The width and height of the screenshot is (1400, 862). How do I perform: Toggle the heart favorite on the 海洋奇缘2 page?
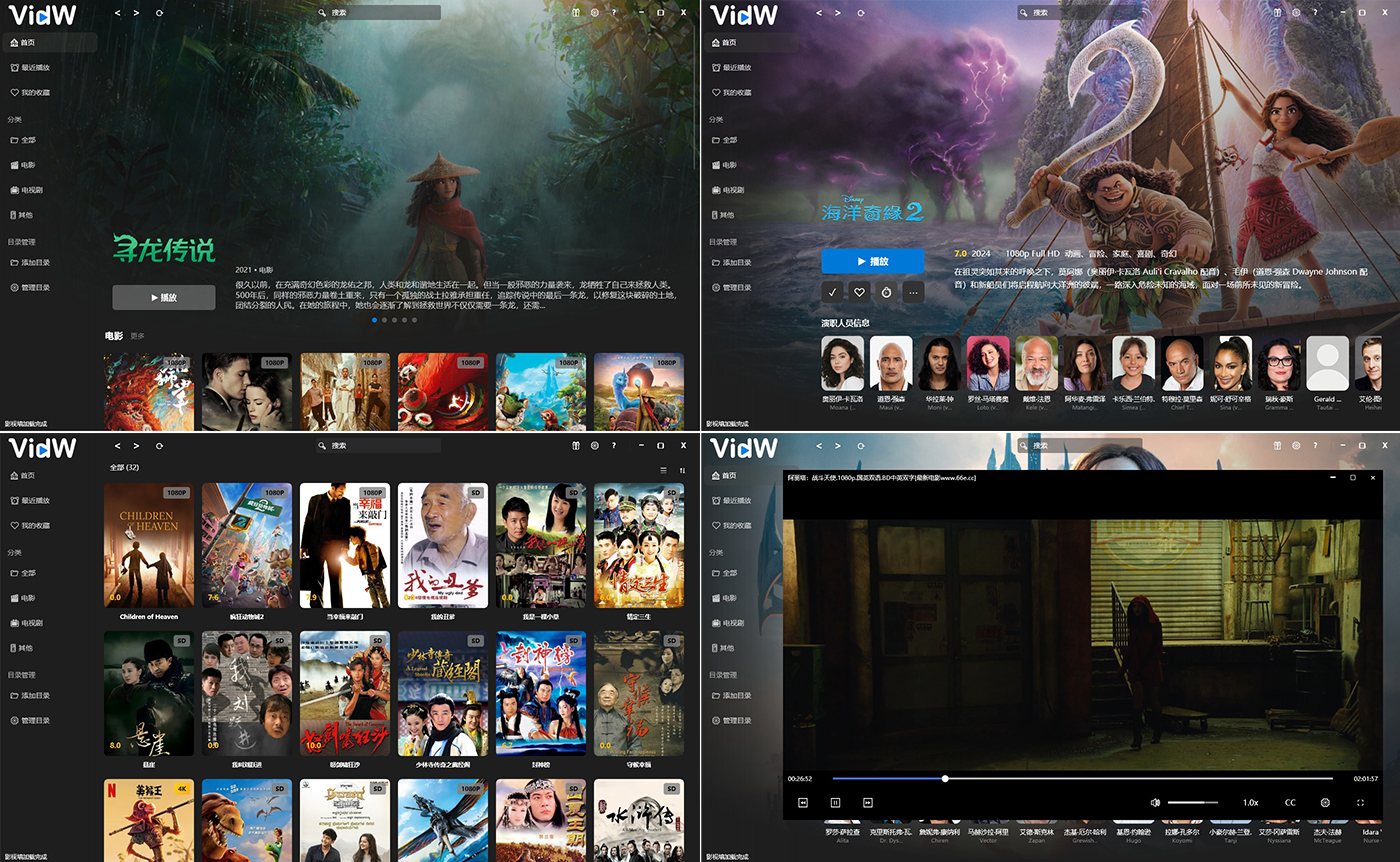tap(859, 292)
